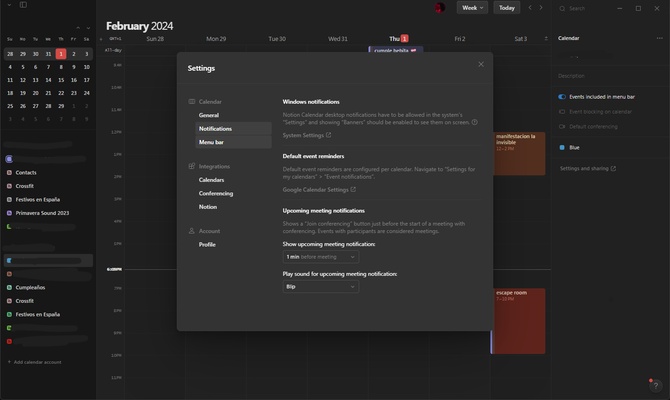
Task: Select today, February 1, in mini calendar
Action: (x=61, y=54)
